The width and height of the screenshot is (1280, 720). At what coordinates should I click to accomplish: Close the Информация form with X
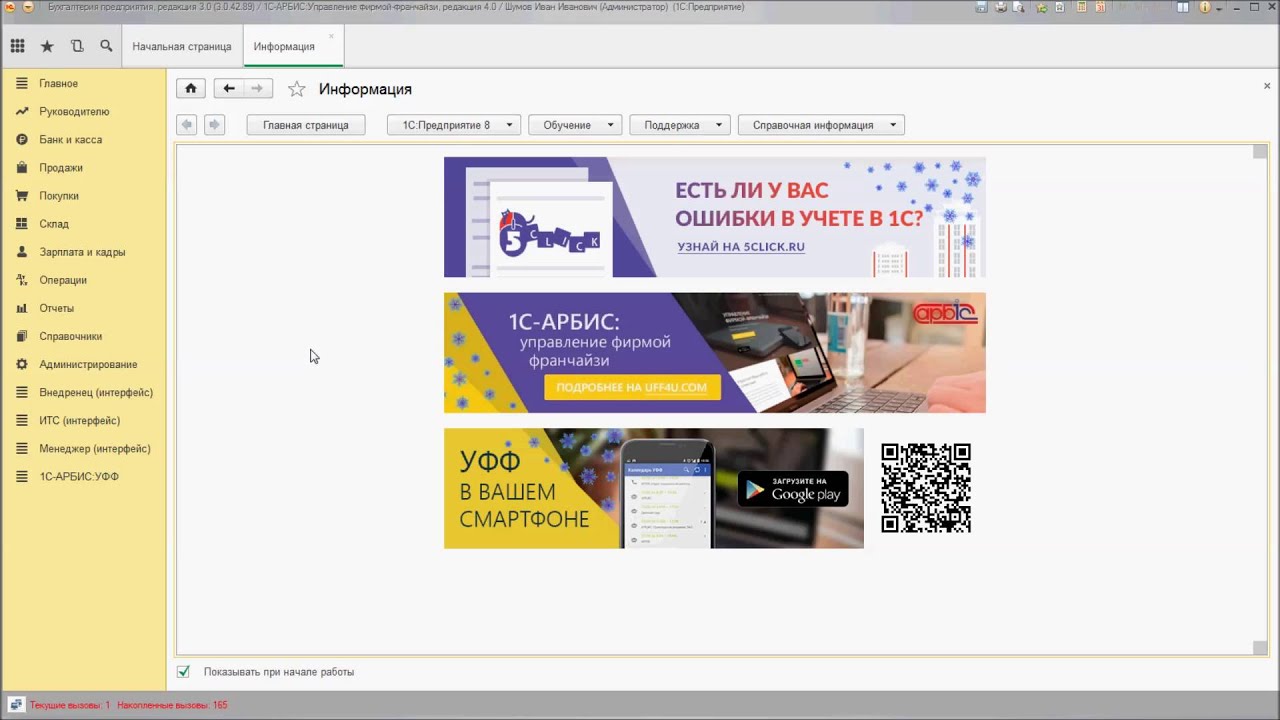[1267, 86]
